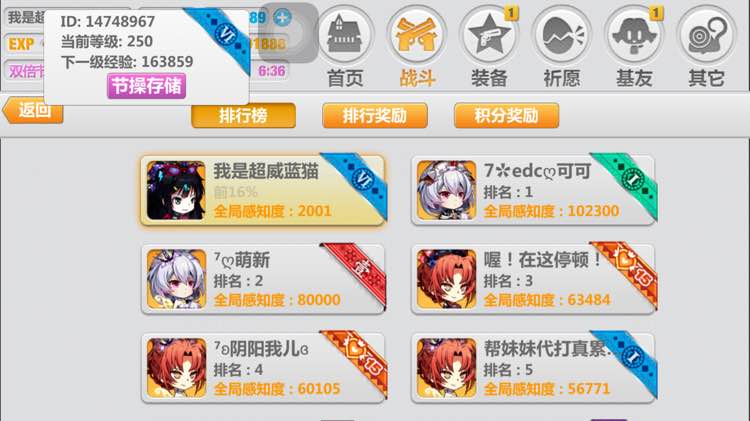Open the 基友 friends icon
The width and height of the screenshot is (750, 421).
click(633, 35)
